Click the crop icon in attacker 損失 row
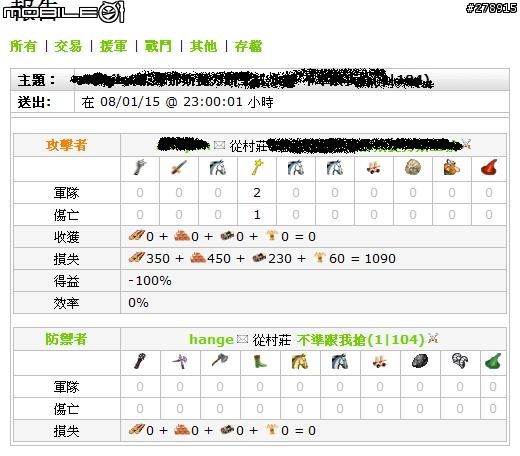 [x=319, y=257]
